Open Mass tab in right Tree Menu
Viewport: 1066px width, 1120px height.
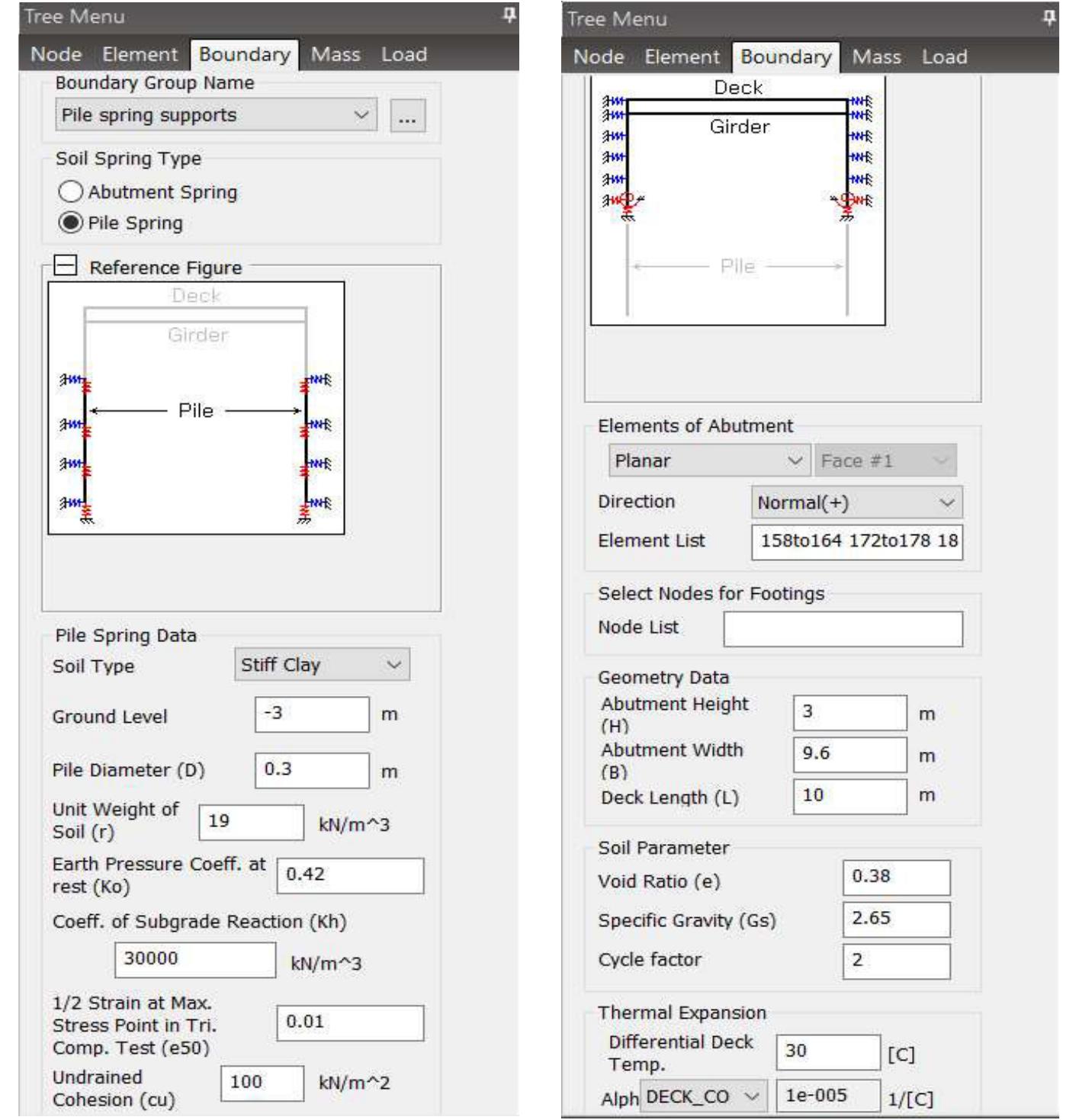(877, 57)
